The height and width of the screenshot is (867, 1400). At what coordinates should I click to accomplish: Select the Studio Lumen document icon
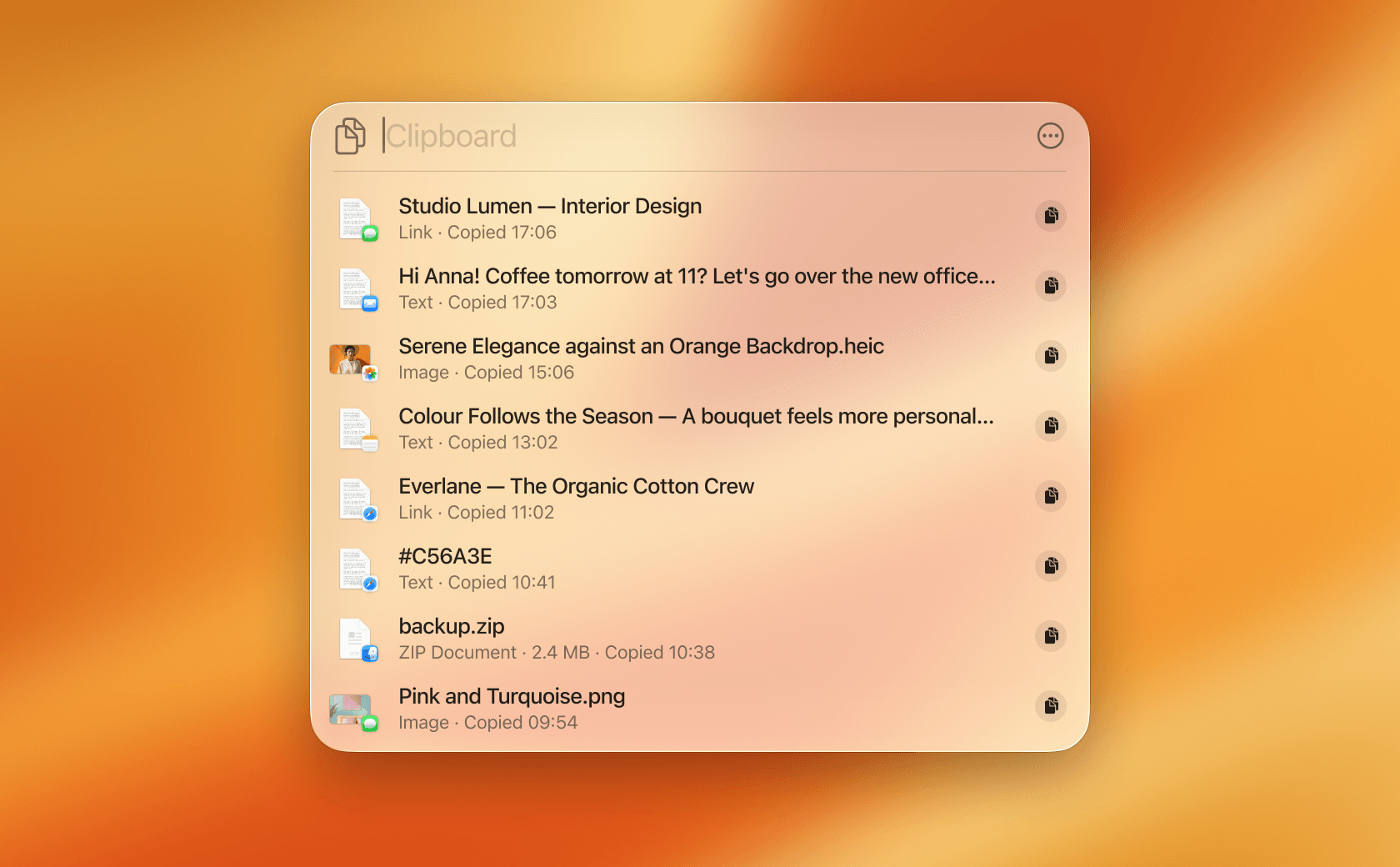(x=357, y=219)
